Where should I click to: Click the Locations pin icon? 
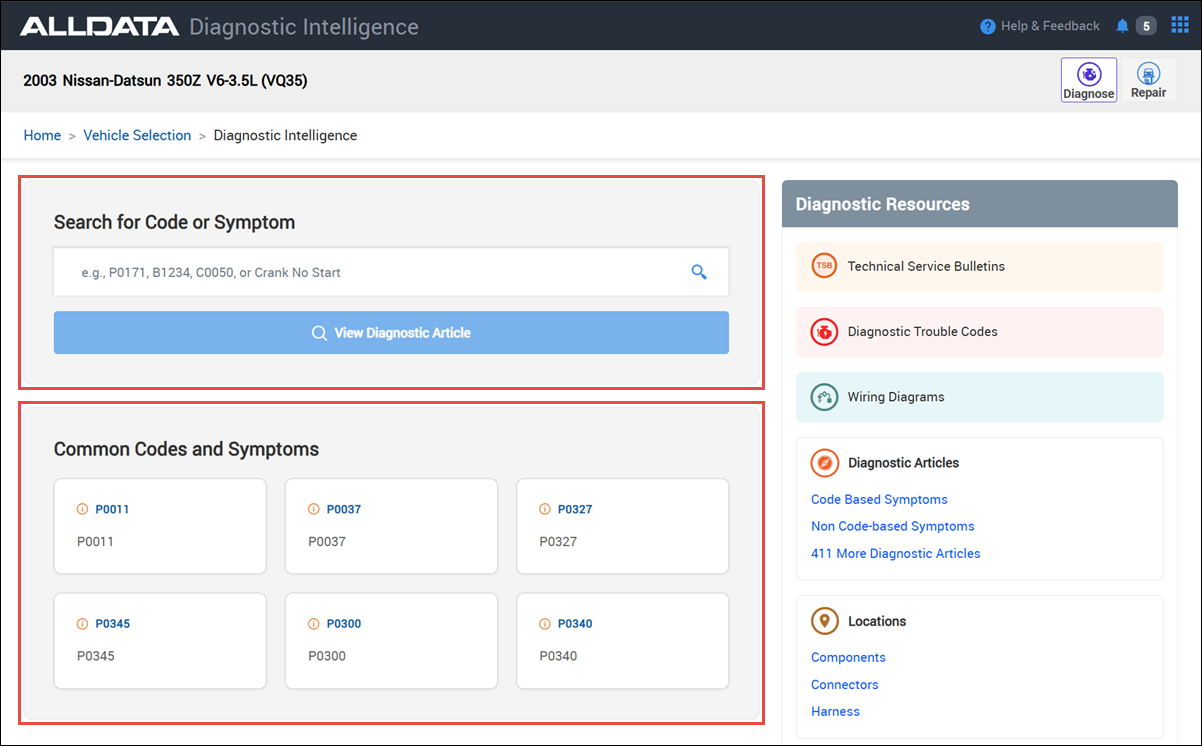tap(824, 620)
